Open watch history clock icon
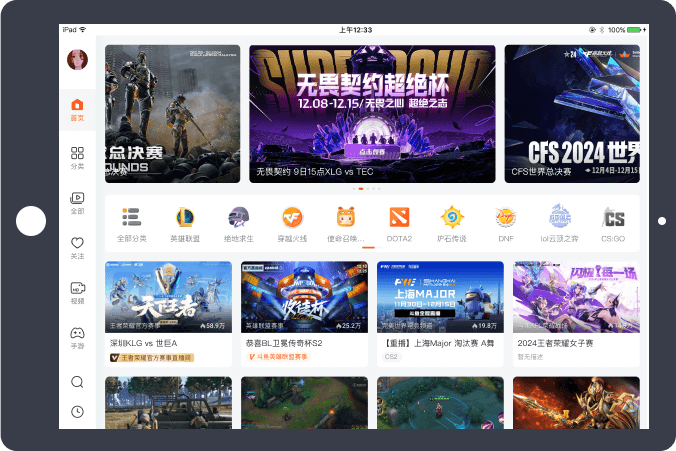The height and width of the screenshot is (451, 676). (77, 412)
